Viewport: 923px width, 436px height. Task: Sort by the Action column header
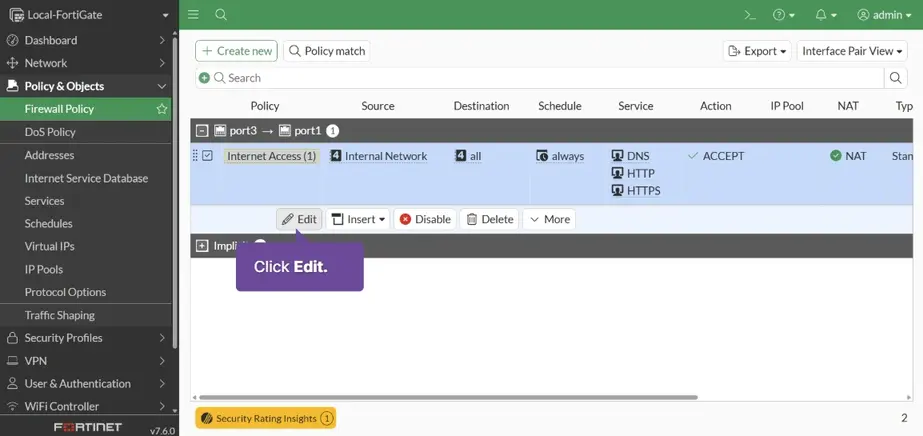pos(716,106)
